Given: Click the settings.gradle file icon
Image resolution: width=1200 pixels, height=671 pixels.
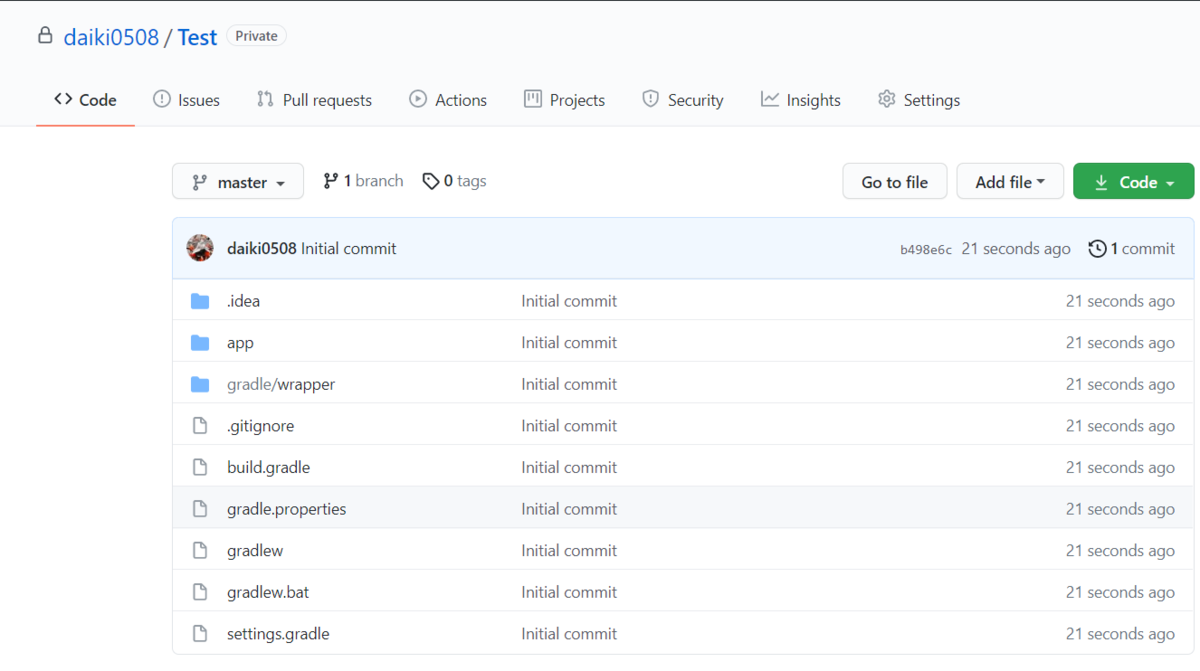Looking at the screenshot, I should pos(200,633).
